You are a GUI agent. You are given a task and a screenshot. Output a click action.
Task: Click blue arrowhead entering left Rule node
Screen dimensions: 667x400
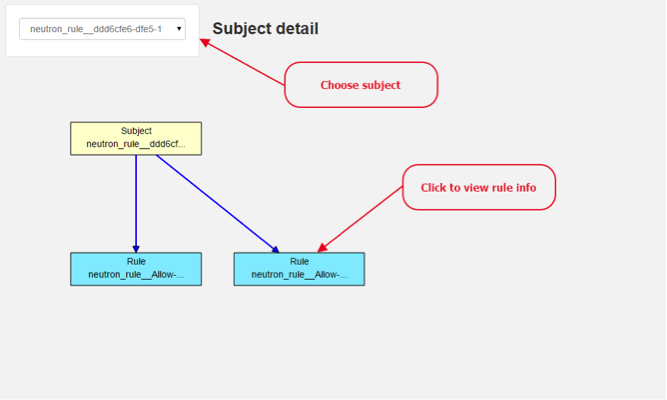pos(136,249)
